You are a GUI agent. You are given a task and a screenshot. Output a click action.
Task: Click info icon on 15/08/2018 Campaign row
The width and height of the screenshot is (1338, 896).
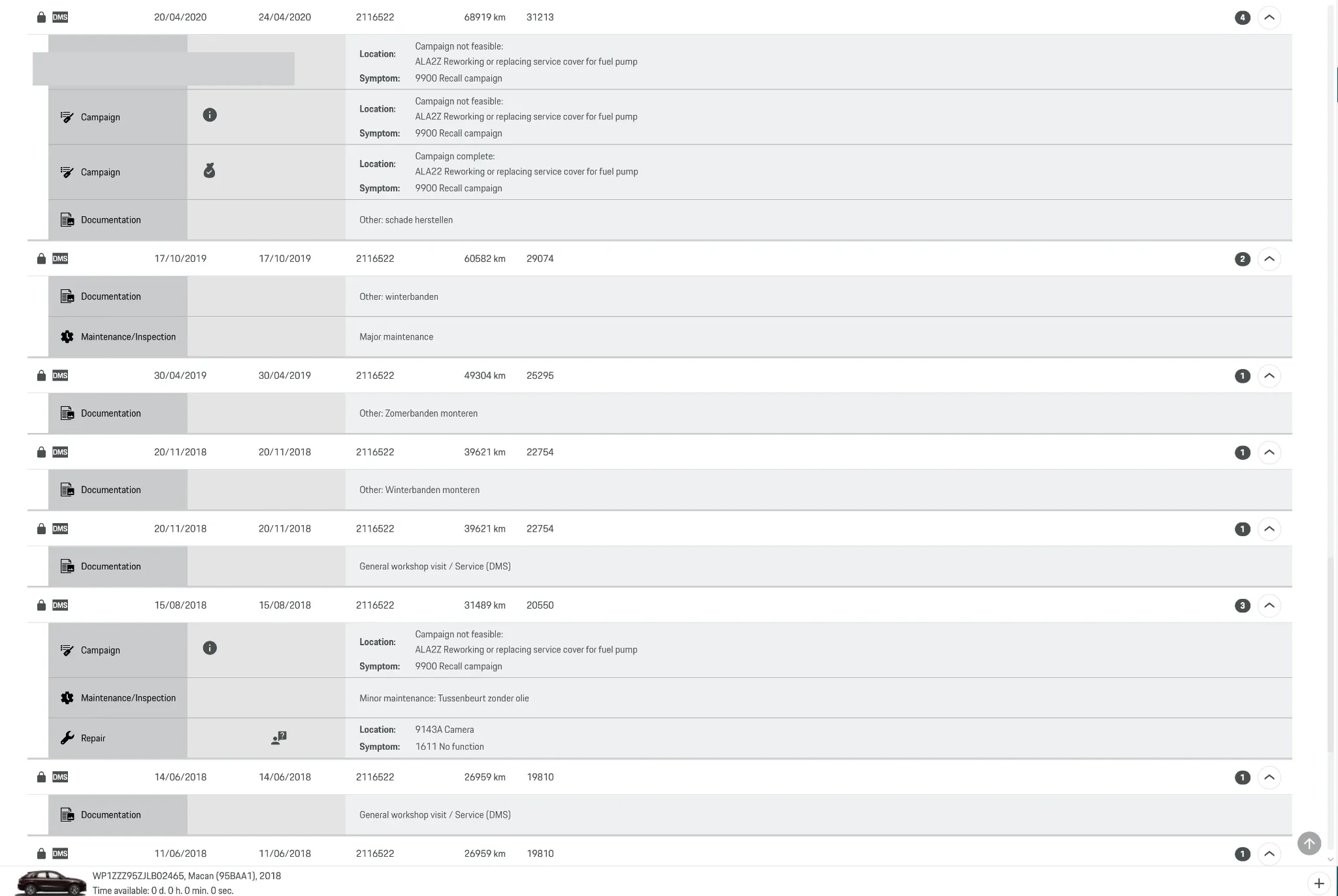pos(209,648)
